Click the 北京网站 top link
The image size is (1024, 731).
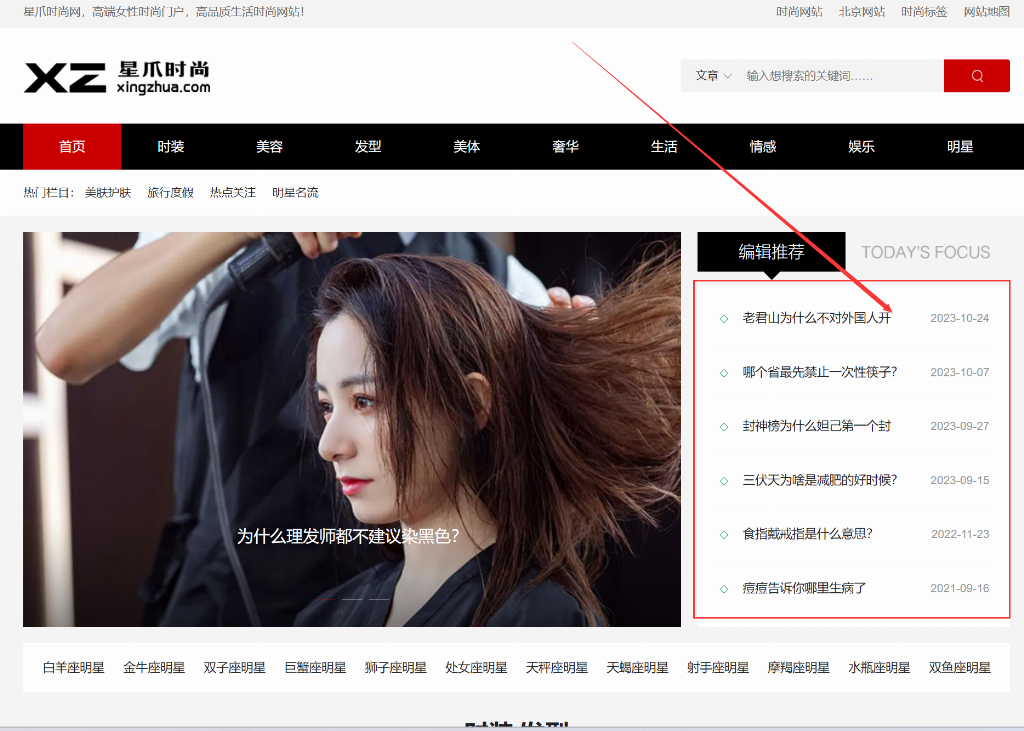861,12
